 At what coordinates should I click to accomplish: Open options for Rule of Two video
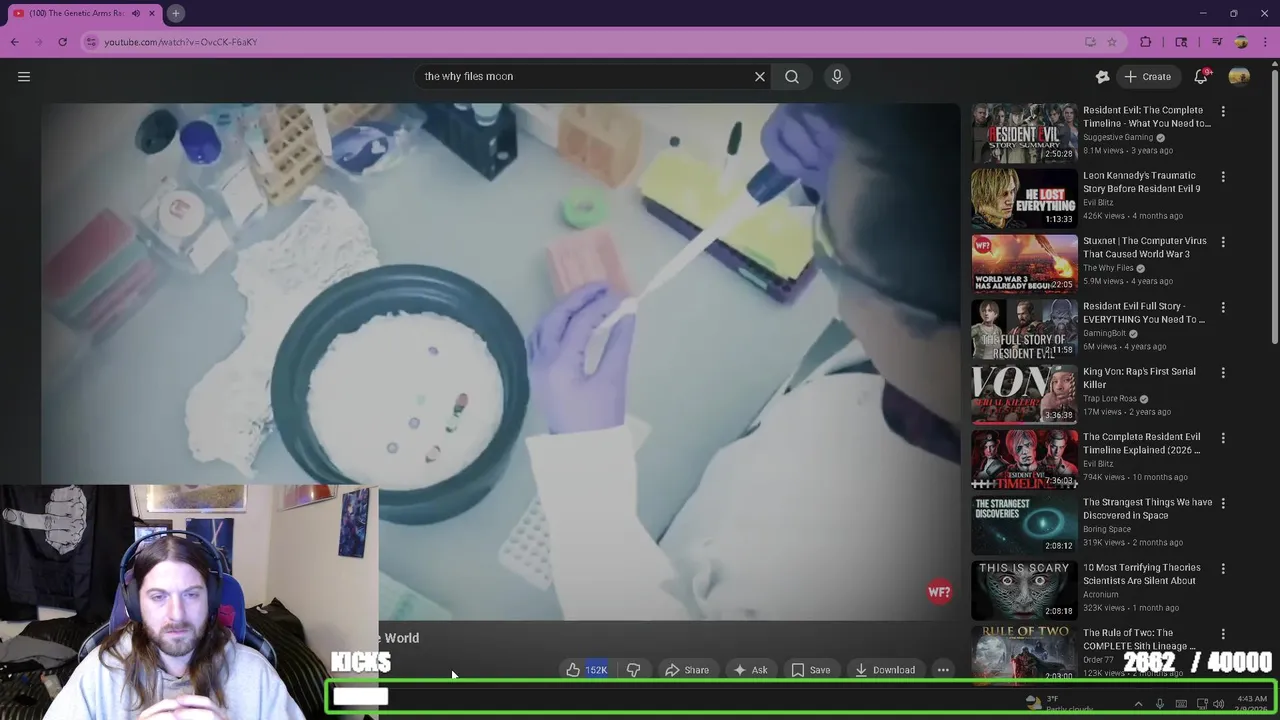tap(1223, 634)
